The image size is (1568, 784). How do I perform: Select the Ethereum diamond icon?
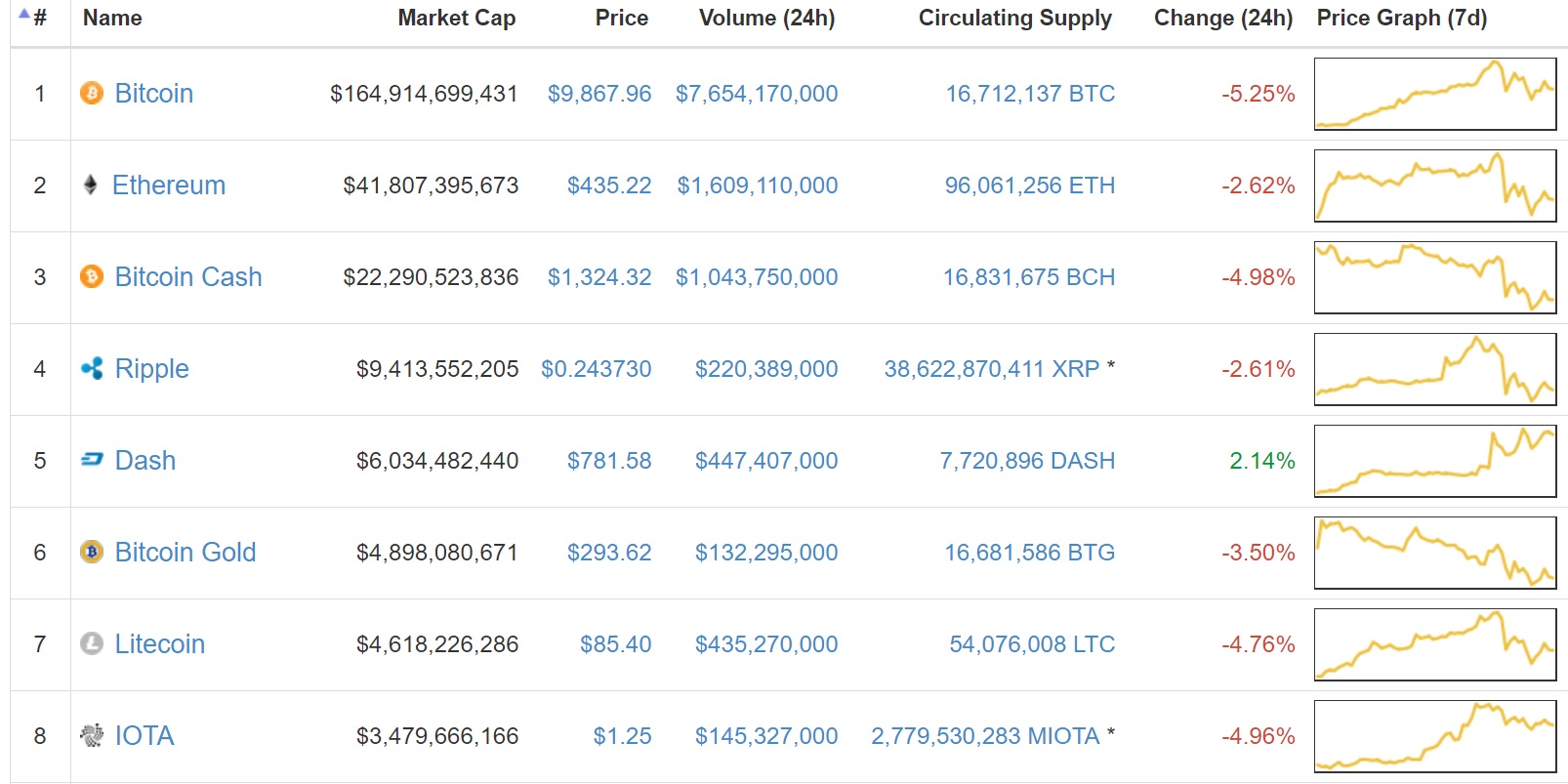tap(91, 185)
